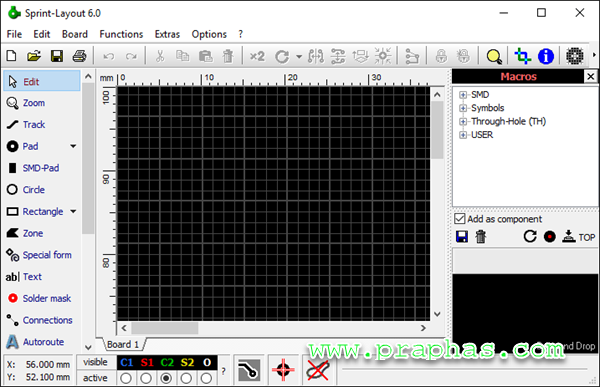
Task: Click the Save floppy disk toolbar icon
Action: [57, 56]
